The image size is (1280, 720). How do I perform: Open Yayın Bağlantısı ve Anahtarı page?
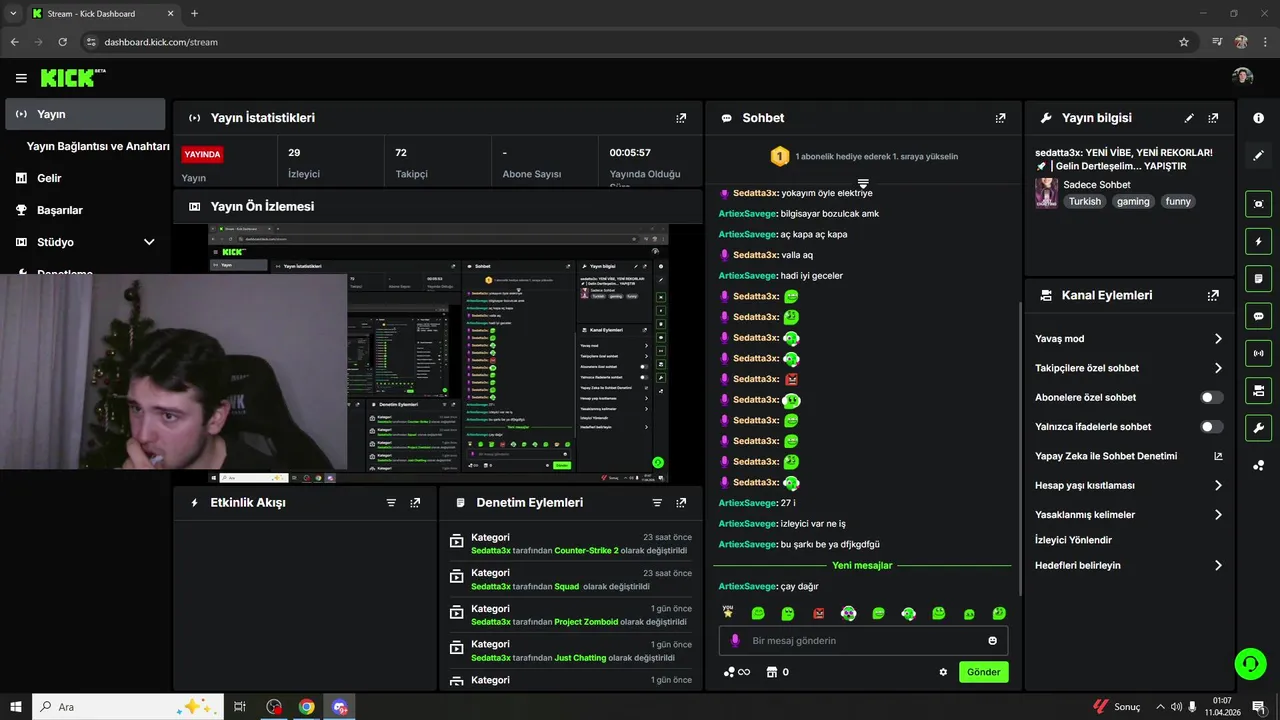click(98, 146)
